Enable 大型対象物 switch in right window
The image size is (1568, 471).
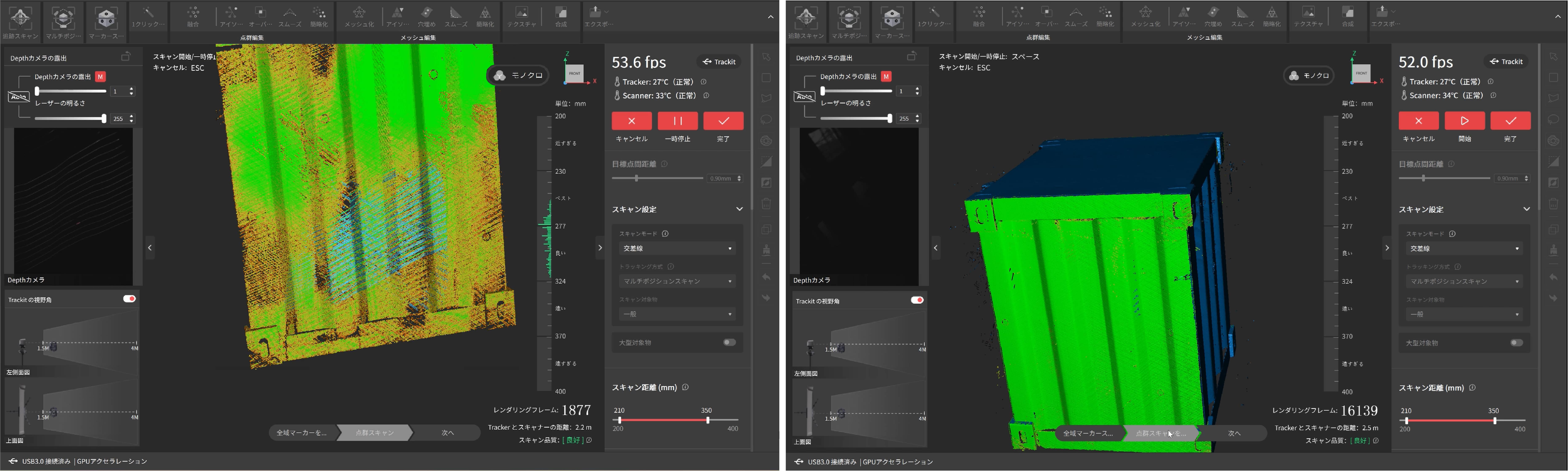1516,343
